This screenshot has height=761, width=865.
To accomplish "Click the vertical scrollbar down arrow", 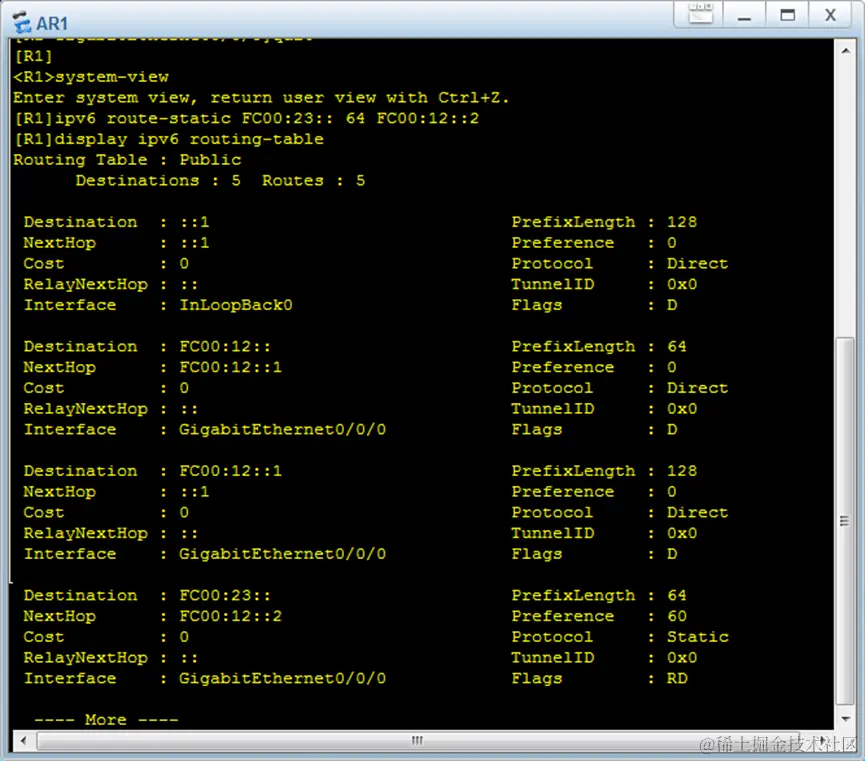I will point(845,719).
